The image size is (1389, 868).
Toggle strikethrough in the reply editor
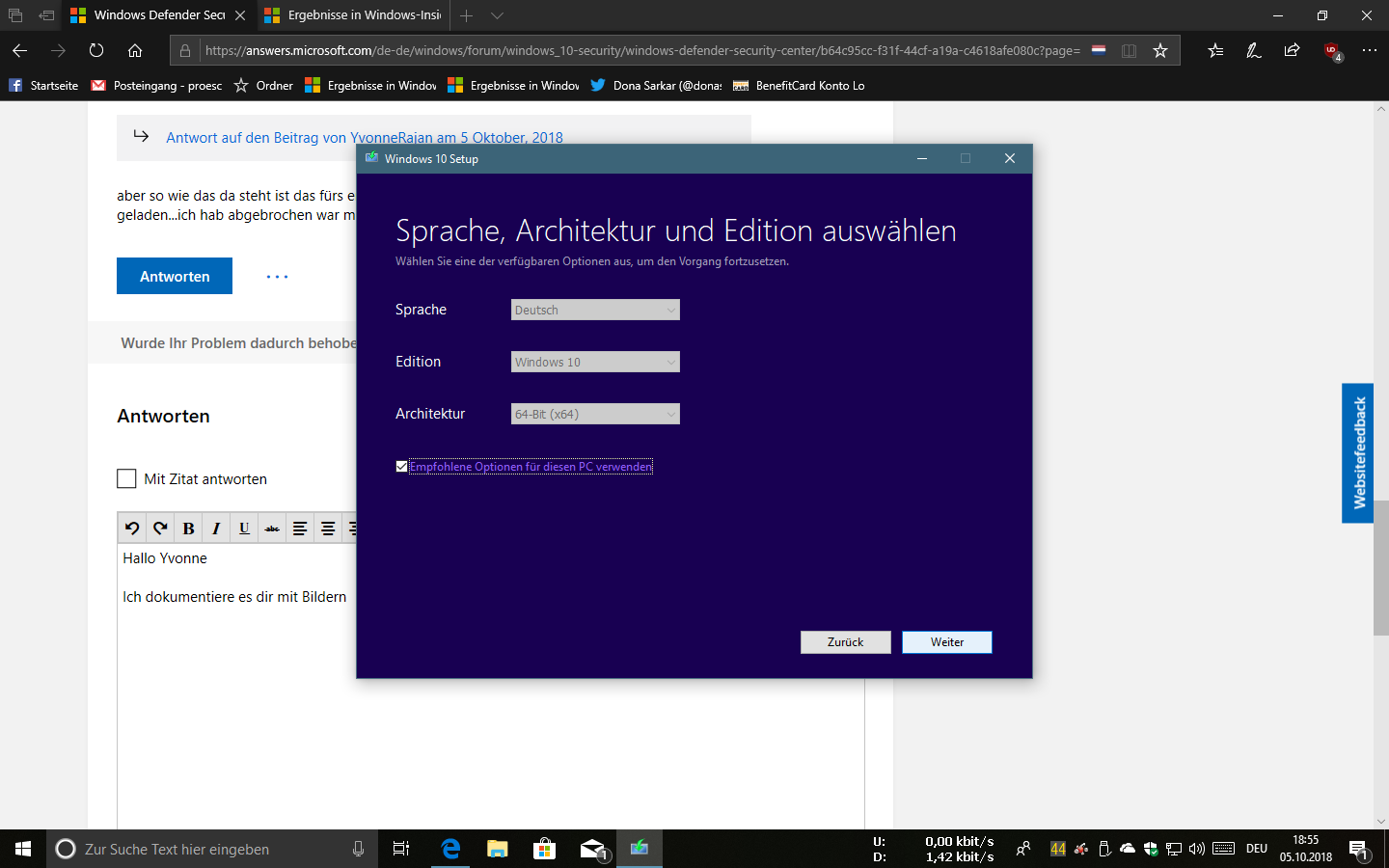click(272, 529)
